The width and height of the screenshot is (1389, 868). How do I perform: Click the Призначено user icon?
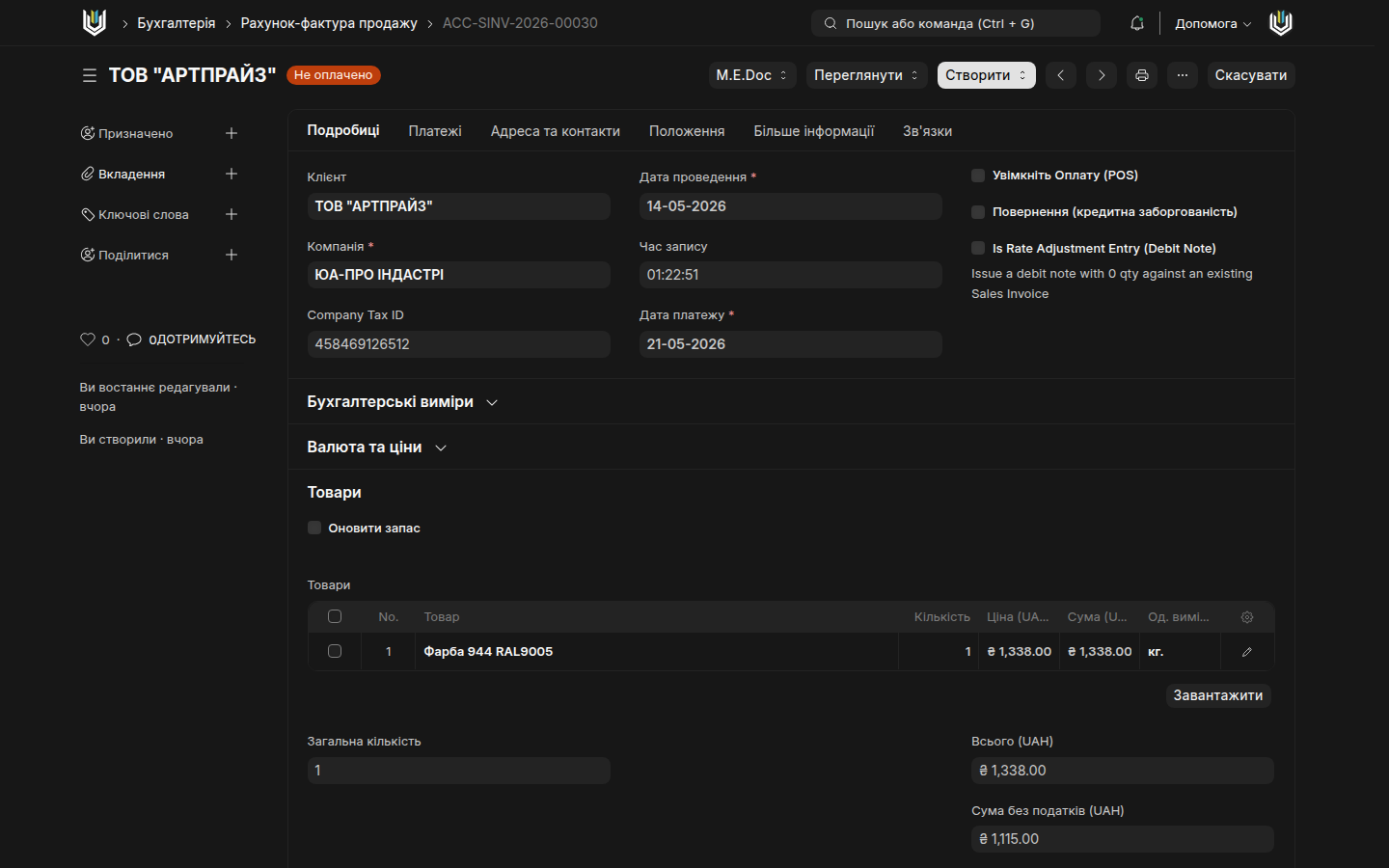click(88, 133)
